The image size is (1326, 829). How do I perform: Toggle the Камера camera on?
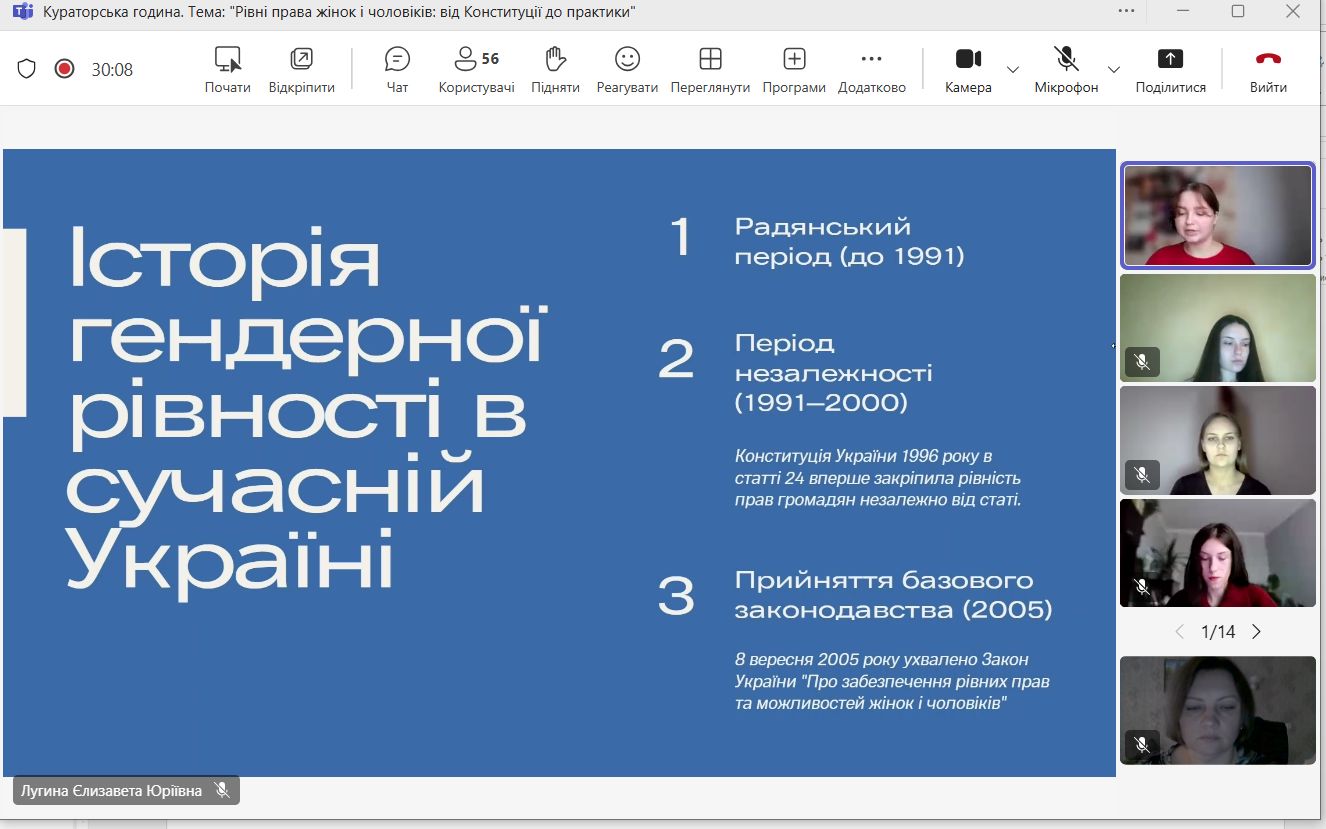pos(968,68)
